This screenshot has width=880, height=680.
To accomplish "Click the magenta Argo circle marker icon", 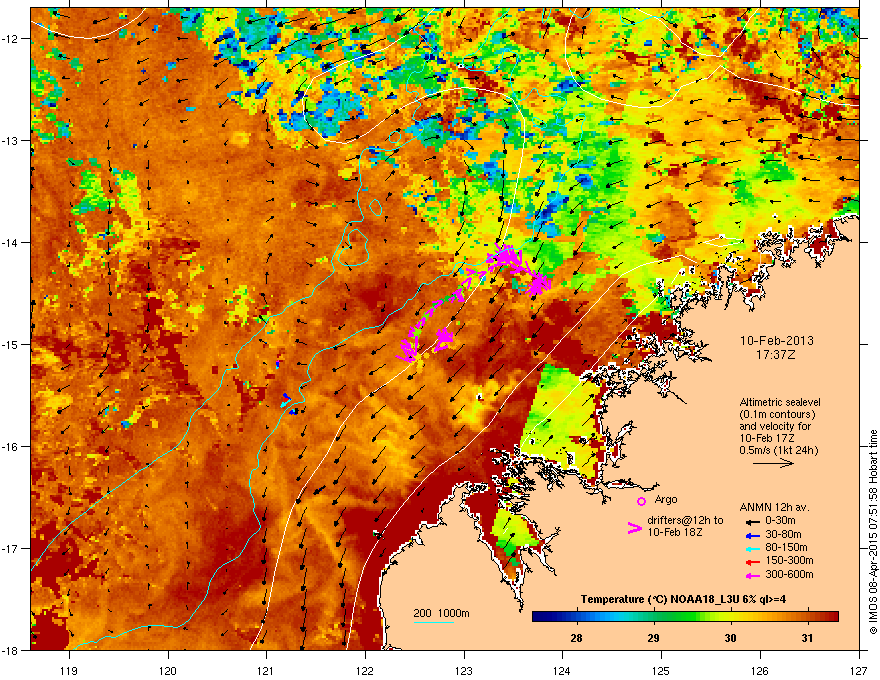I will point(641,501).
